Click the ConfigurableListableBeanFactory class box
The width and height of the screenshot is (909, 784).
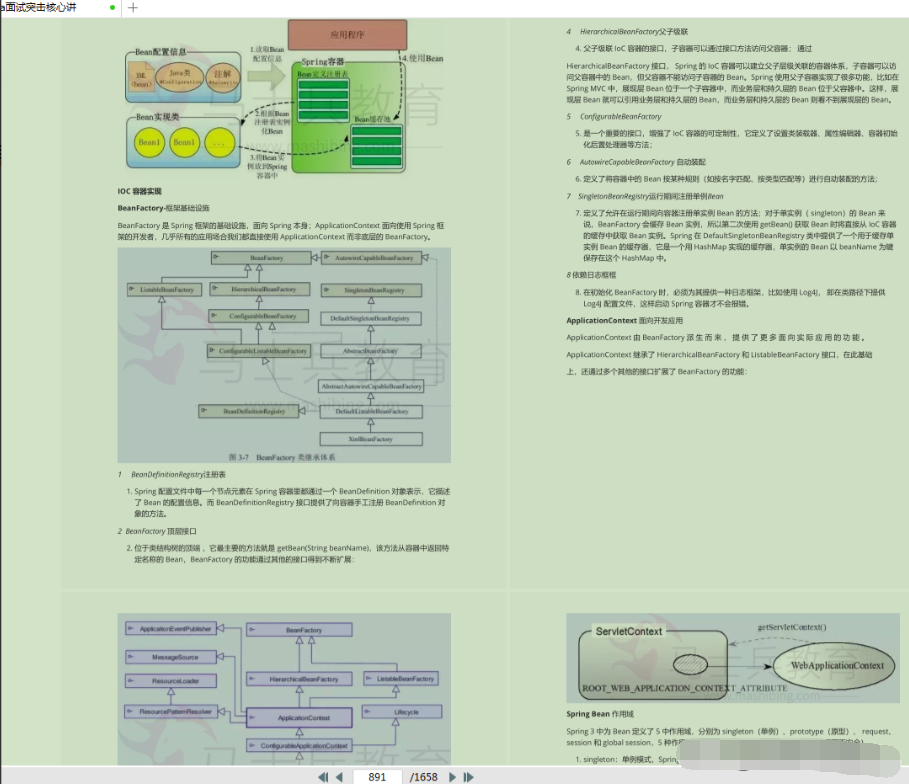pyautogui.click(x=259, y=351)
